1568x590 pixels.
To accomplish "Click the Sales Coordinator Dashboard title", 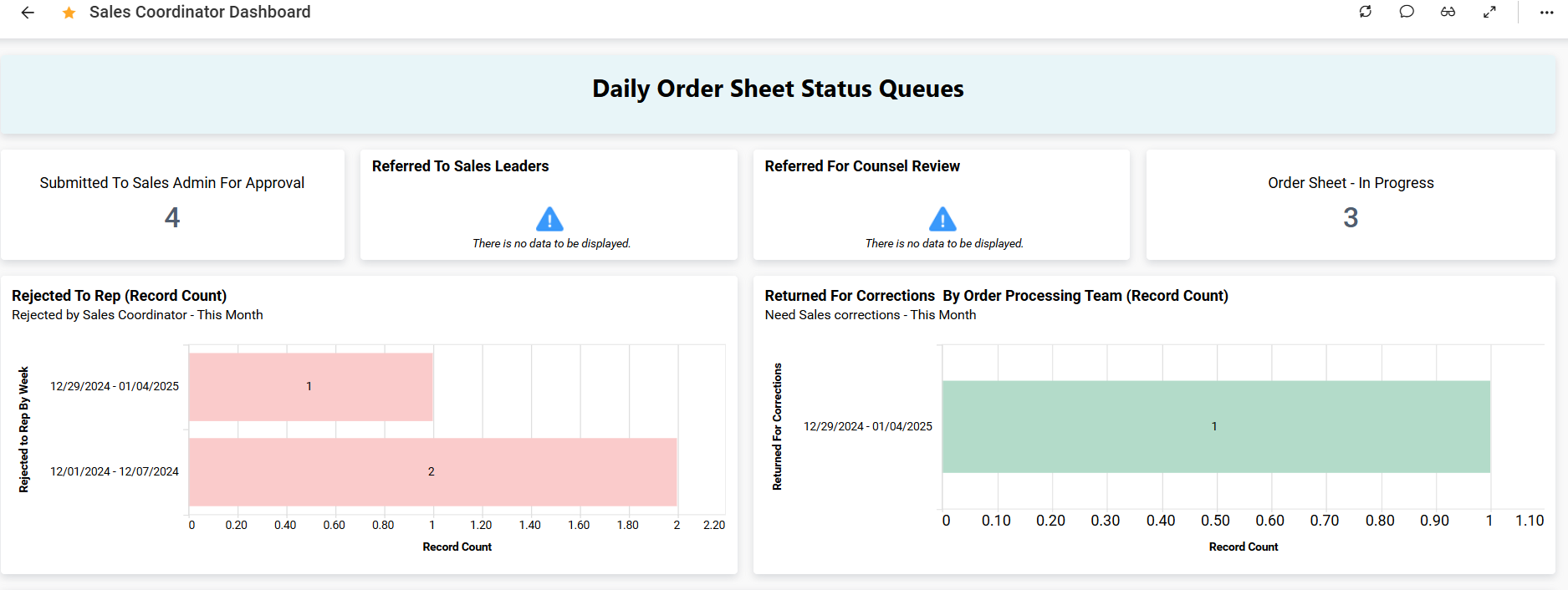I will point(200,13).
